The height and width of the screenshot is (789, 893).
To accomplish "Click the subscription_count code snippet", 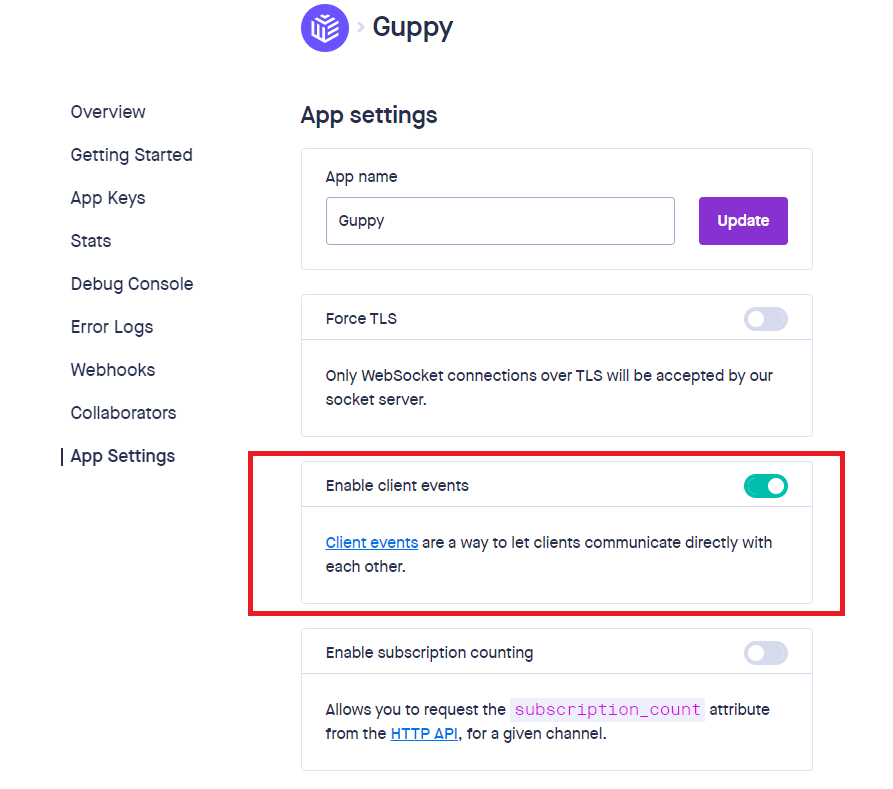I will click(607, 710).
